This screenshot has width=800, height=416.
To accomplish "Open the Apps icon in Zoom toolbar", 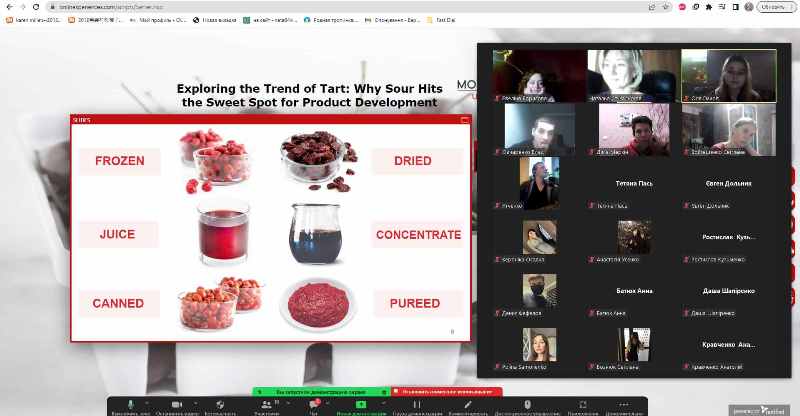I will (x=583, y=405).
